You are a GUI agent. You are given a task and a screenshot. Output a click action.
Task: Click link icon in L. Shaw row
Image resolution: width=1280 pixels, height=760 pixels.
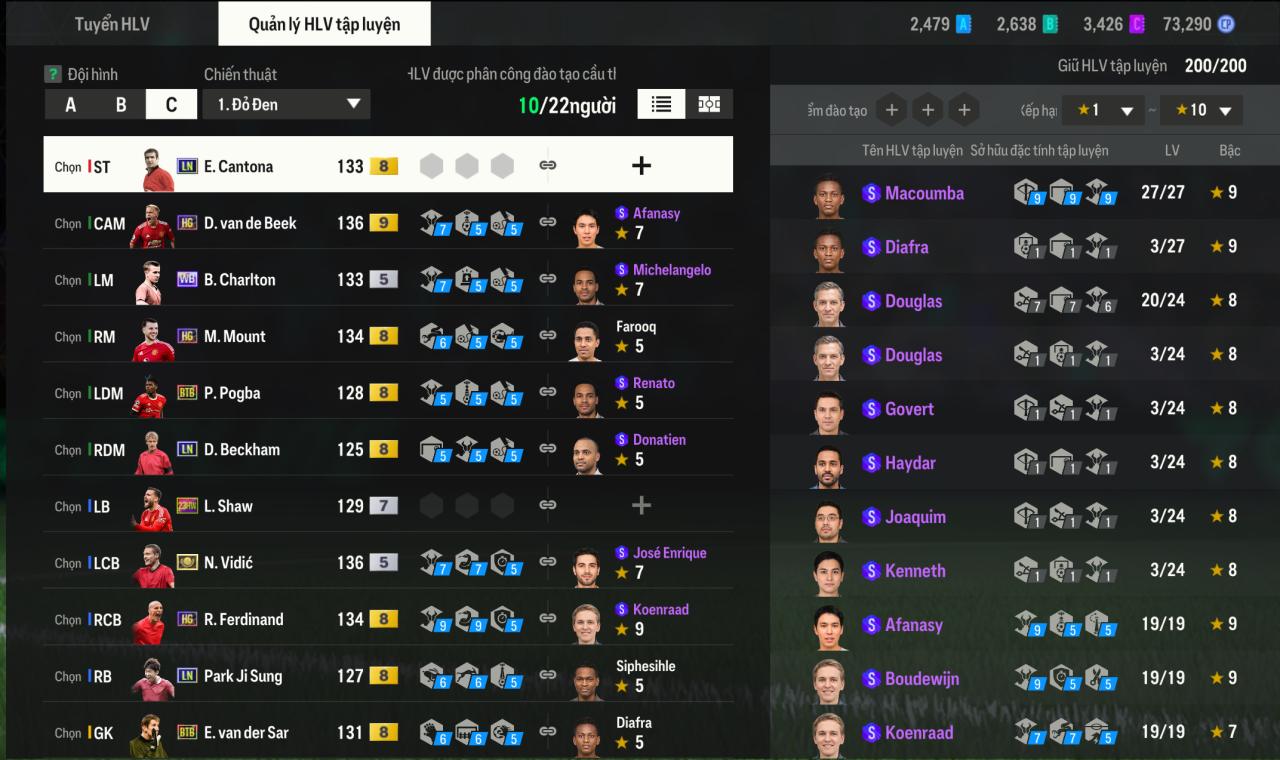coord(547,506)
